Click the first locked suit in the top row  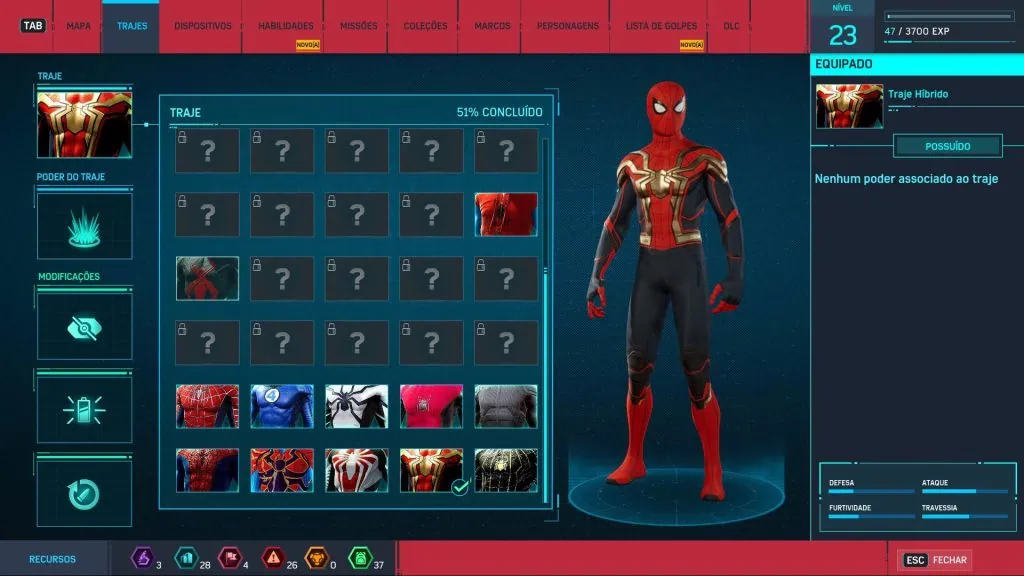[207, 151]
